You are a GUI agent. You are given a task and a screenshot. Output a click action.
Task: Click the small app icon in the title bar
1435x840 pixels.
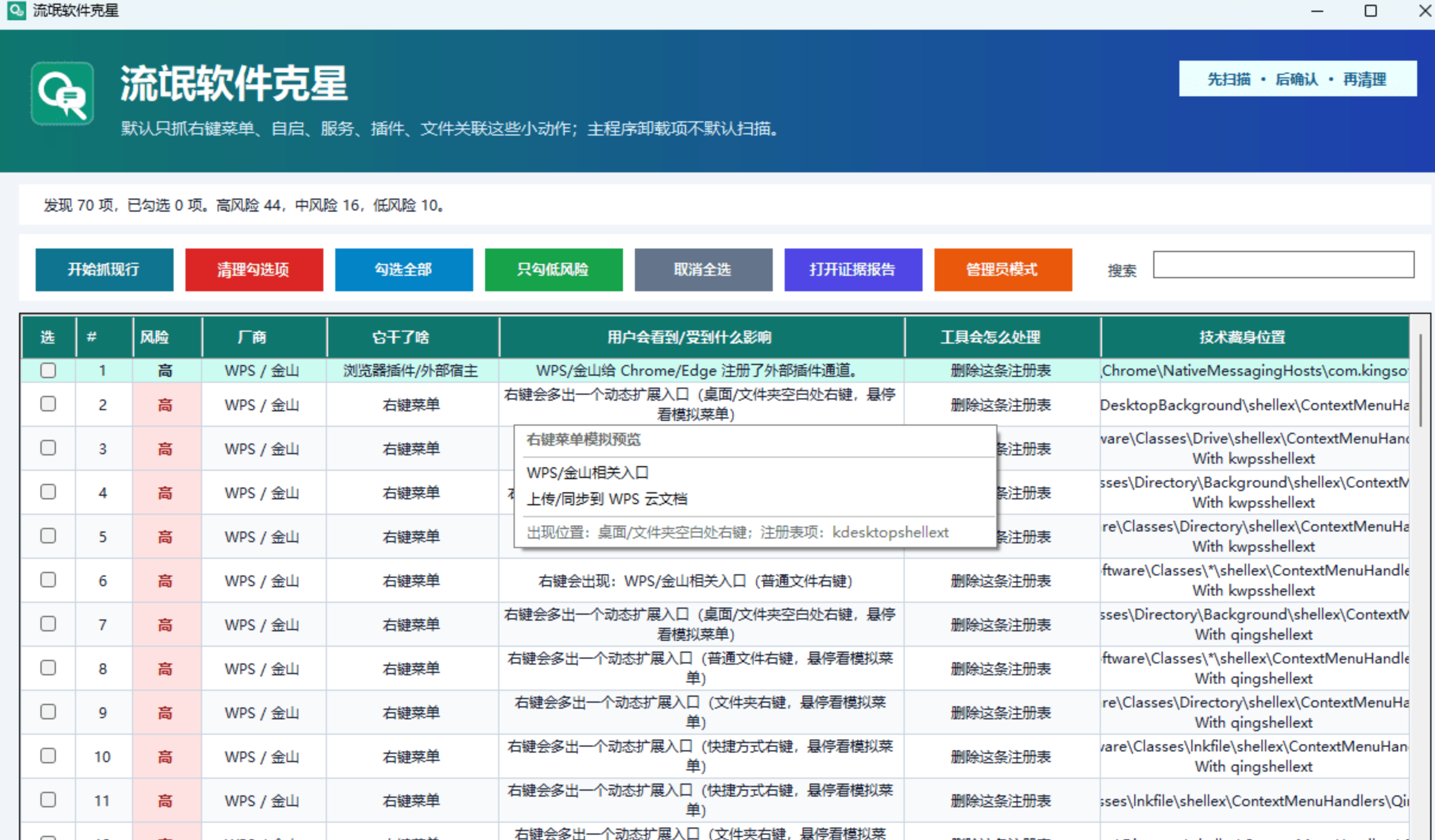pyautogui.click(x=16, y=10)
